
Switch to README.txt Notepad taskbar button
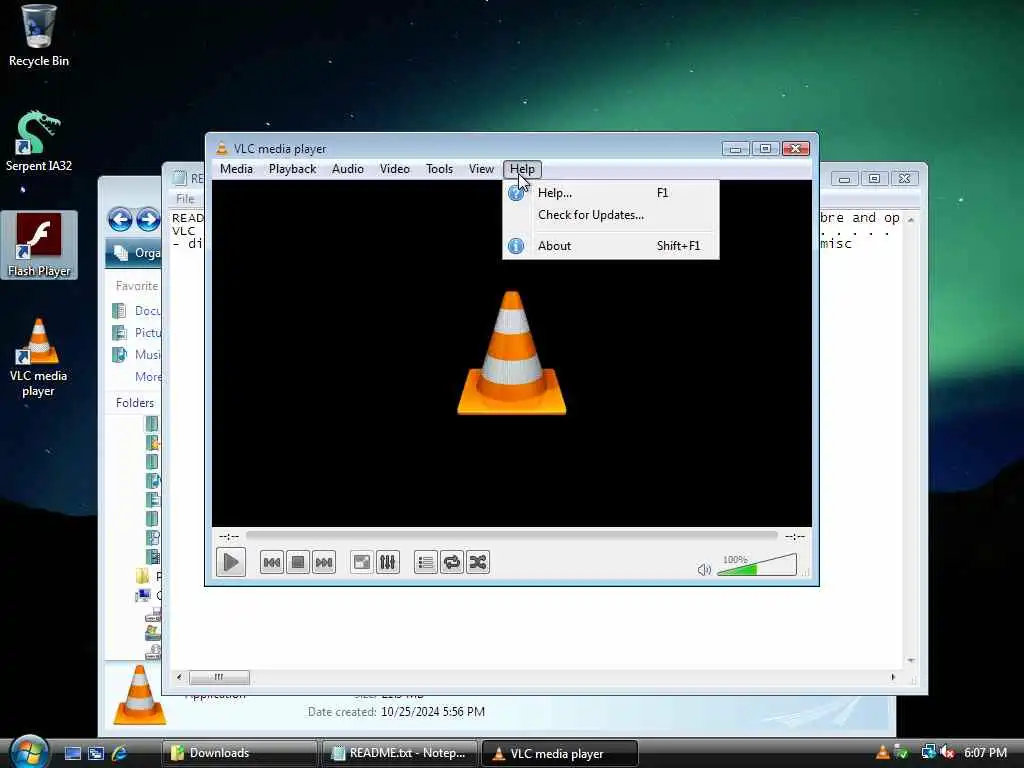(x=400, y=753)
